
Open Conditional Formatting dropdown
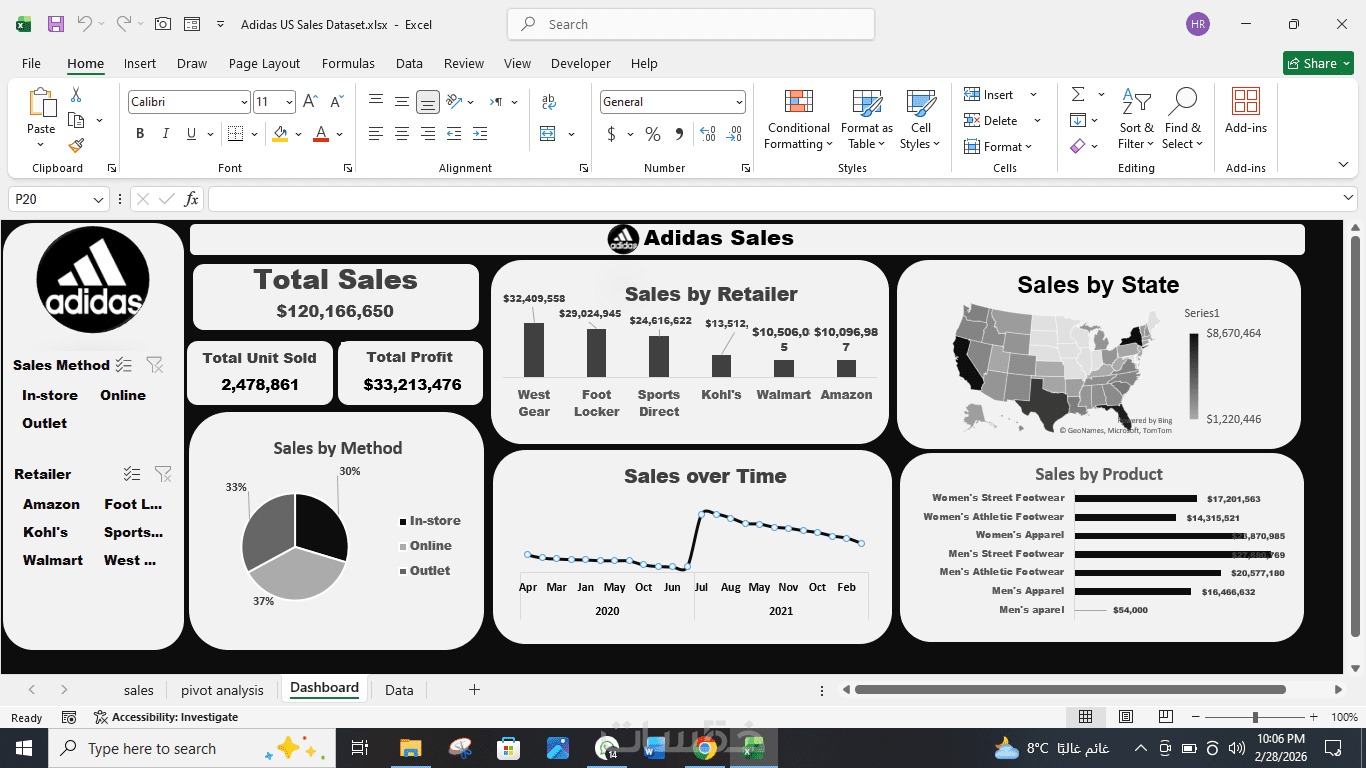(798, 118)
